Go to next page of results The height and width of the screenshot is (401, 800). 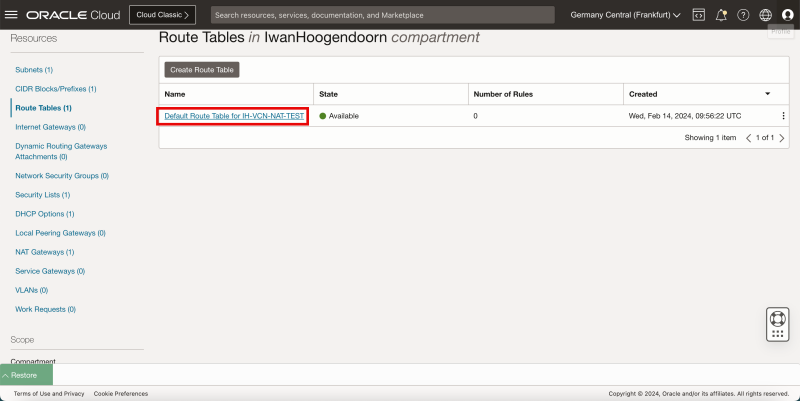(x=780, y=137)
